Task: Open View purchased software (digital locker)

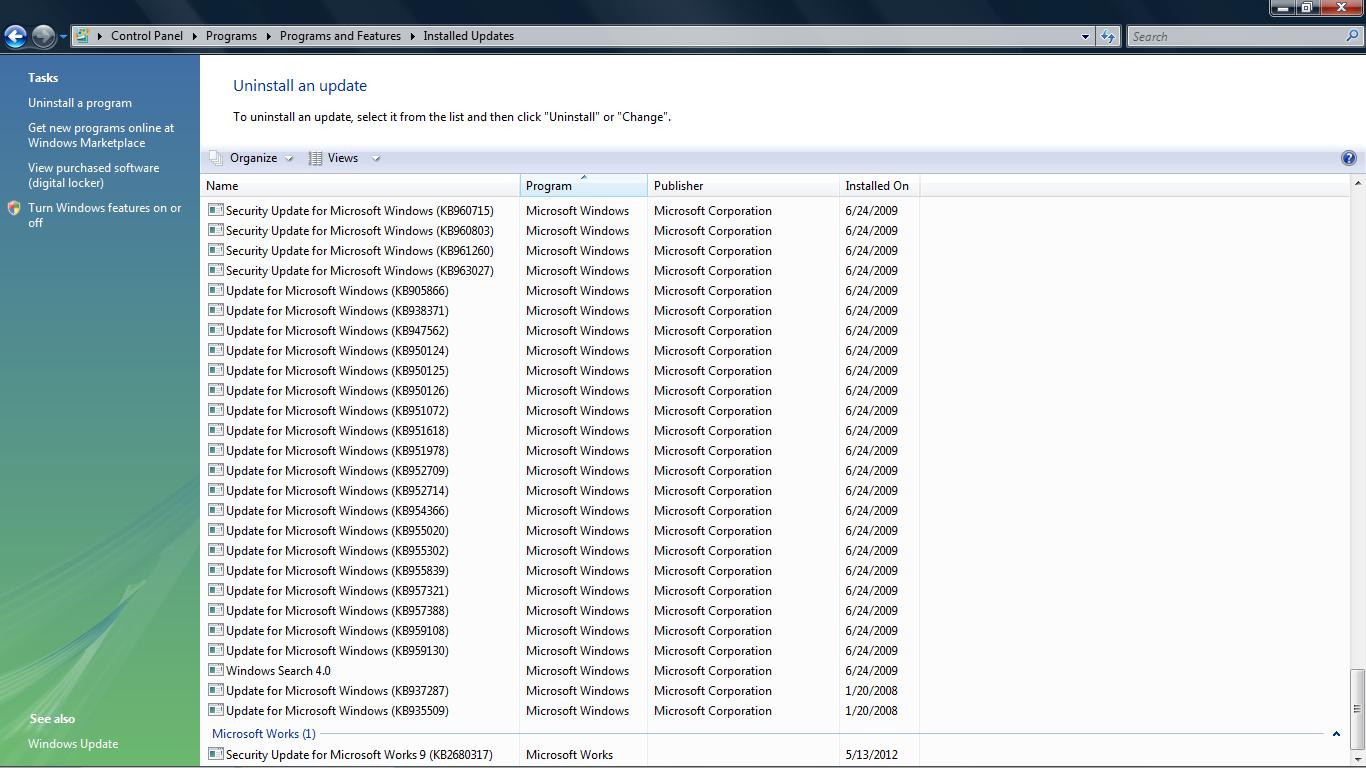Action: [93, 175]
